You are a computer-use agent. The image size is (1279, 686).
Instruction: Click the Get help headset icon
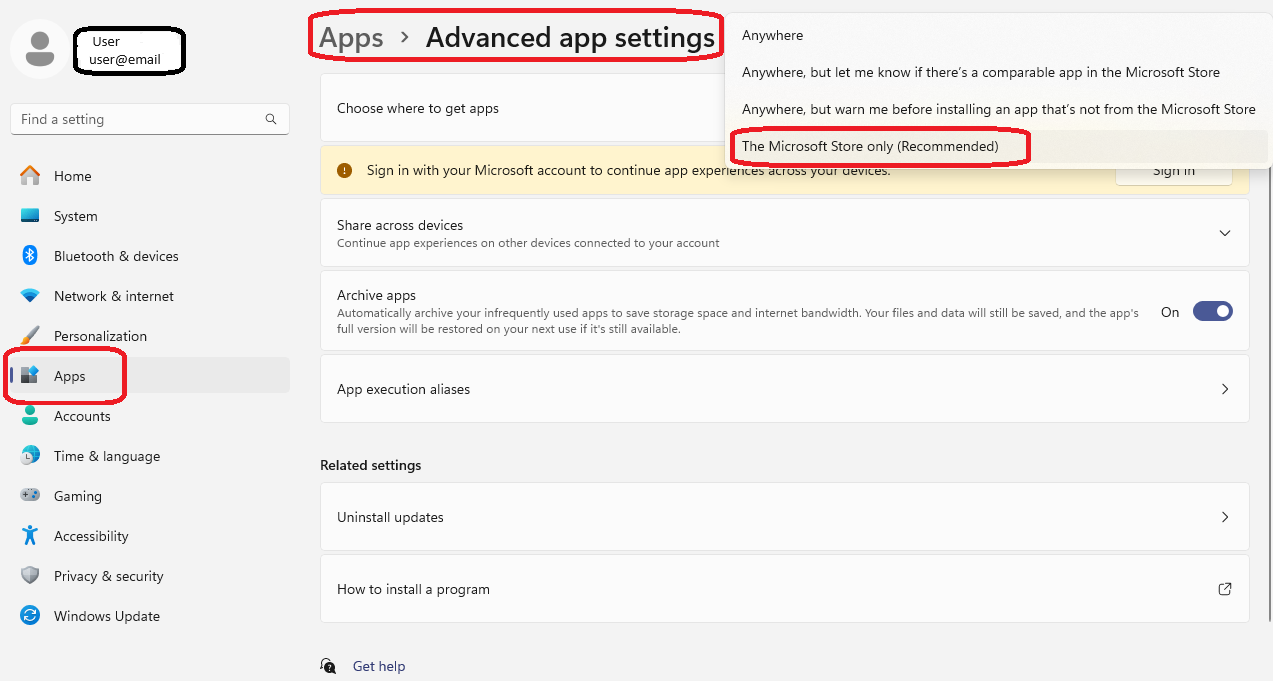pos(328,666)
